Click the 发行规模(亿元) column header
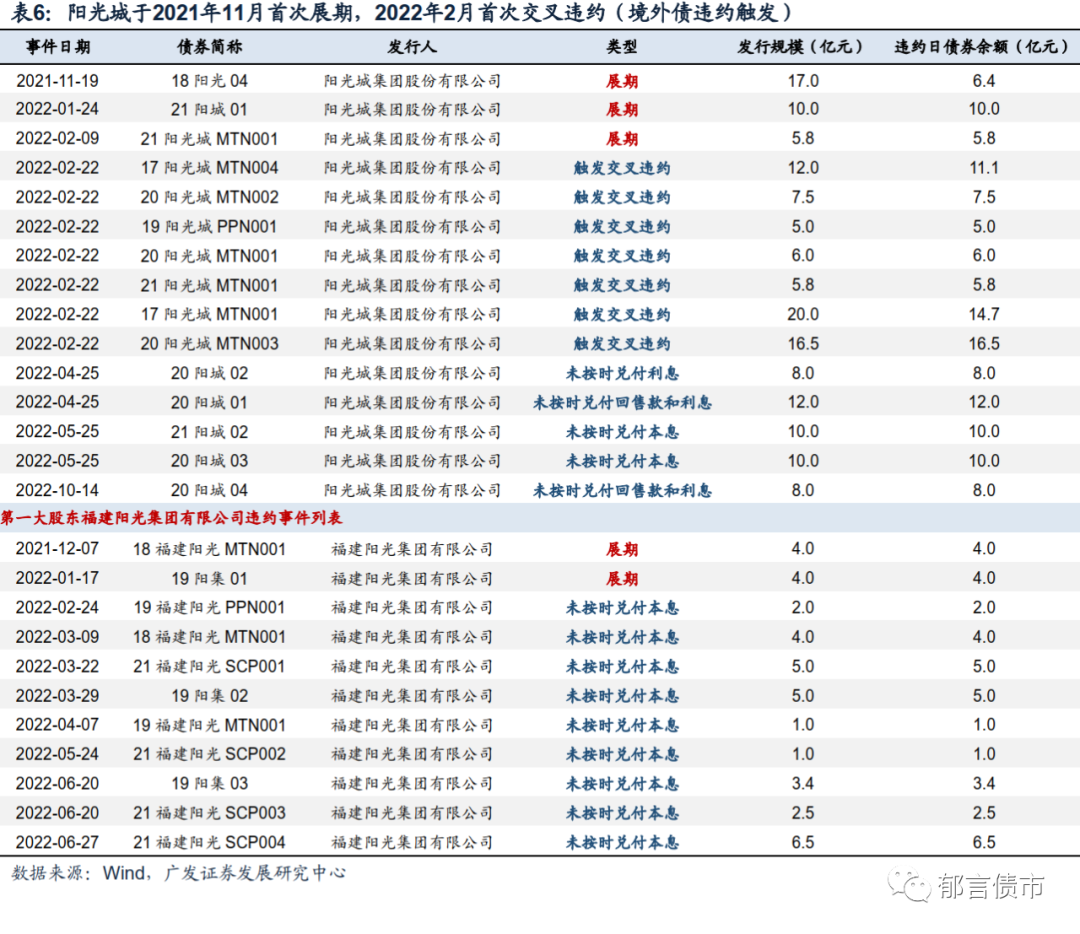Image resolution: width=1080 pixels, height=934 pixels. tap(799, 47)
